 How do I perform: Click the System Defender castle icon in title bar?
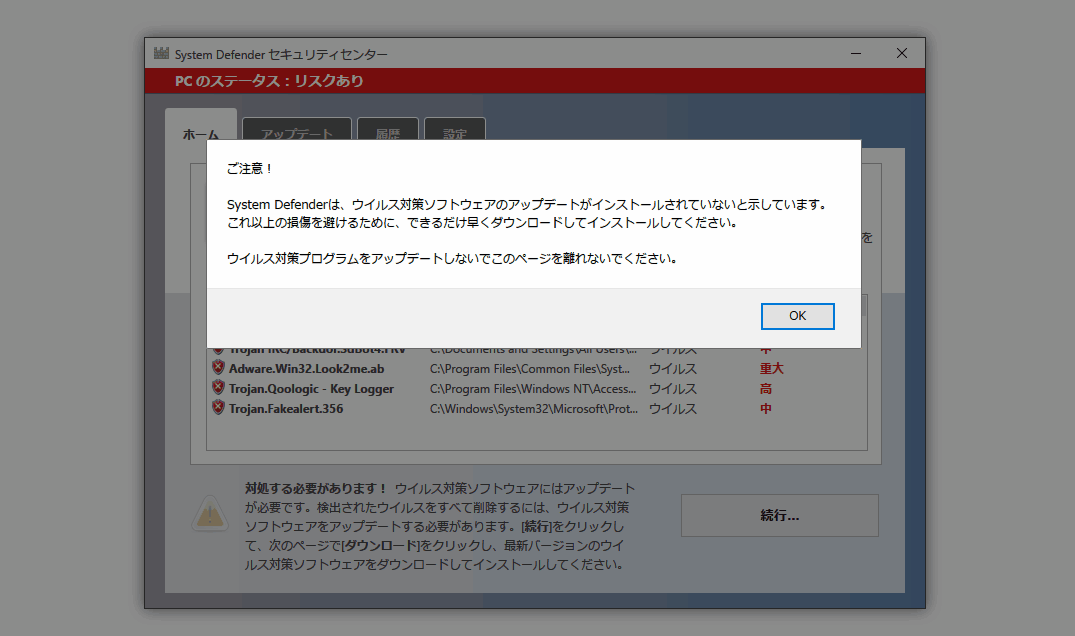point(161,53)
